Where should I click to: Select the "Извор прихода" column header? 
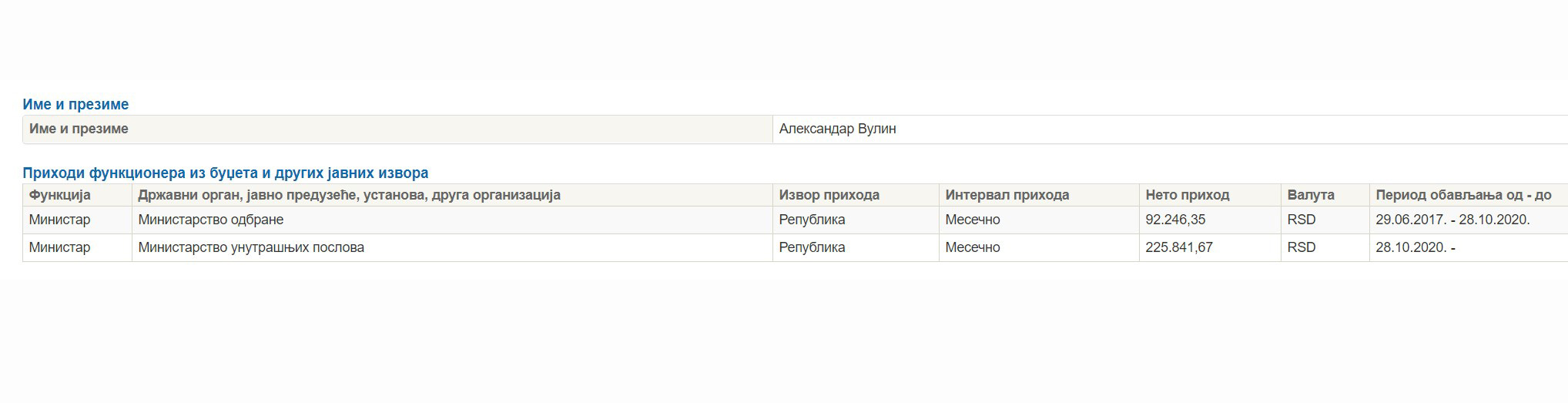829,195
